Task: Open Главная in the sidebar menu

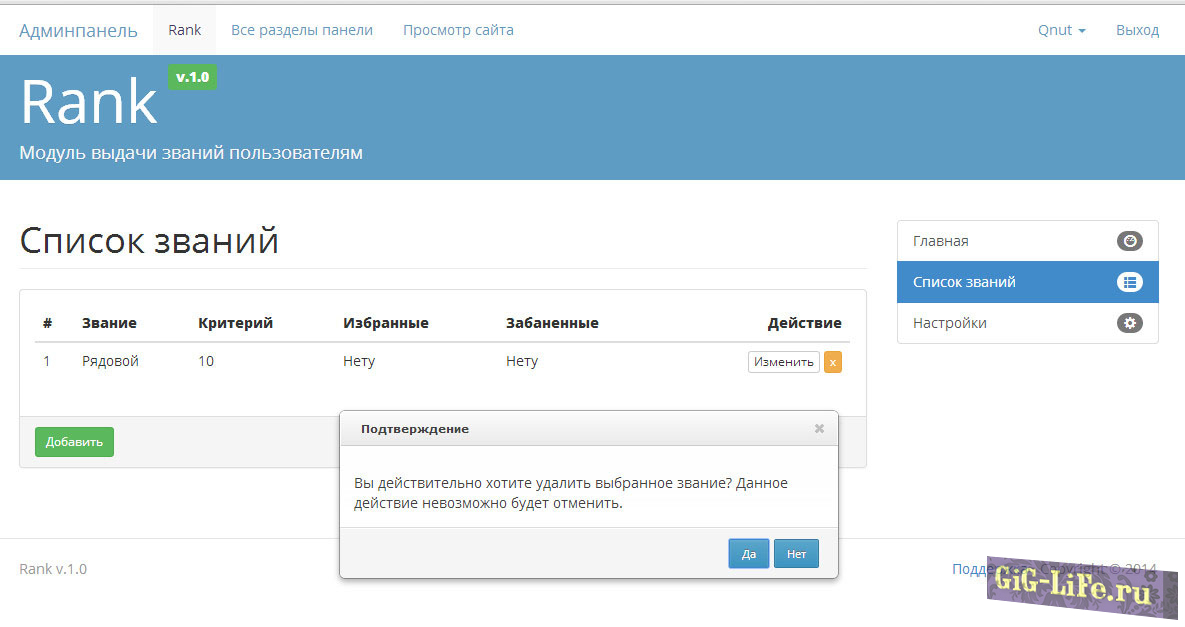Action: (940, 241)
